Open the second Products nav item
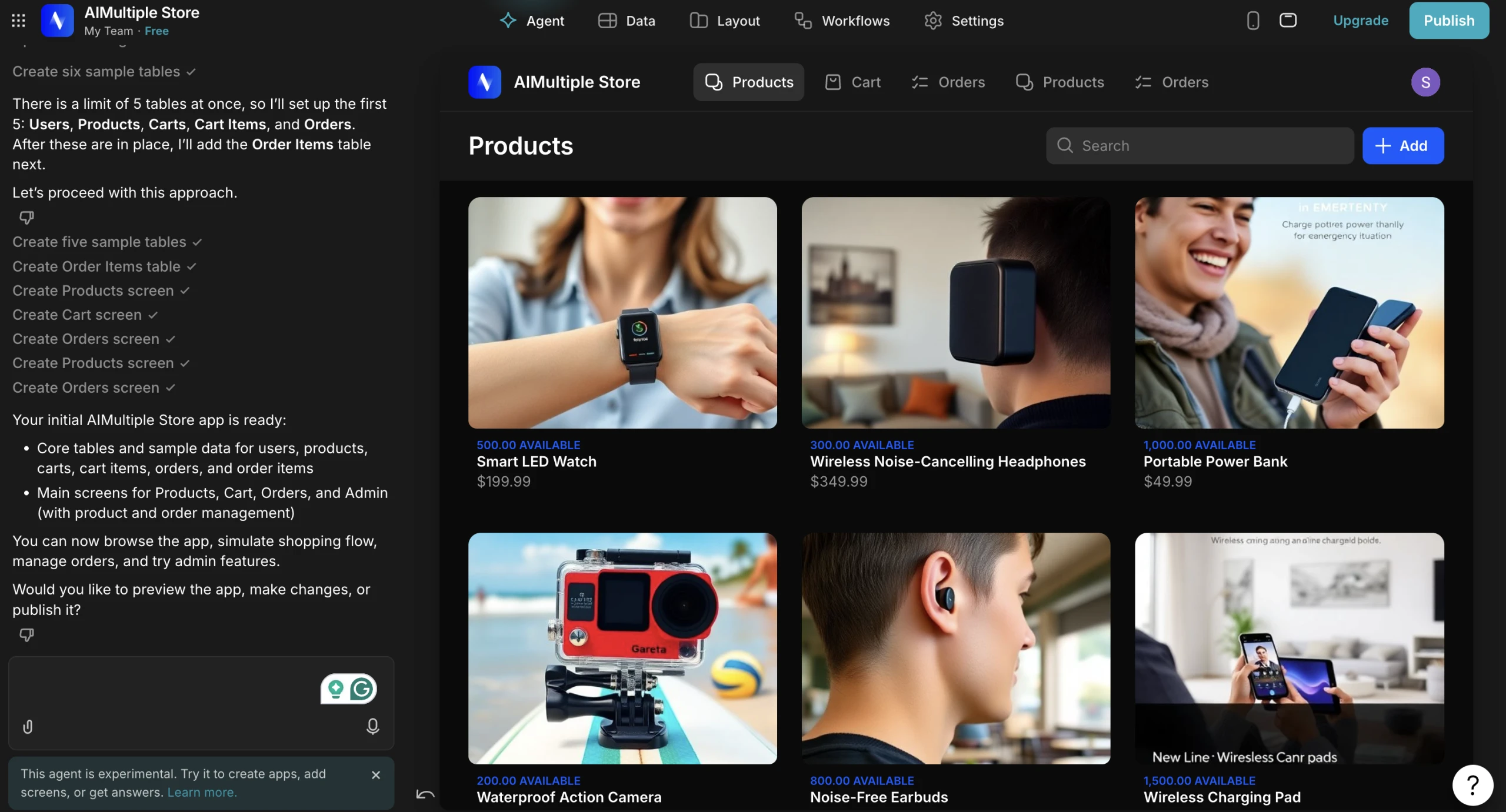The image size is (1506, 812). [1060, 82]
